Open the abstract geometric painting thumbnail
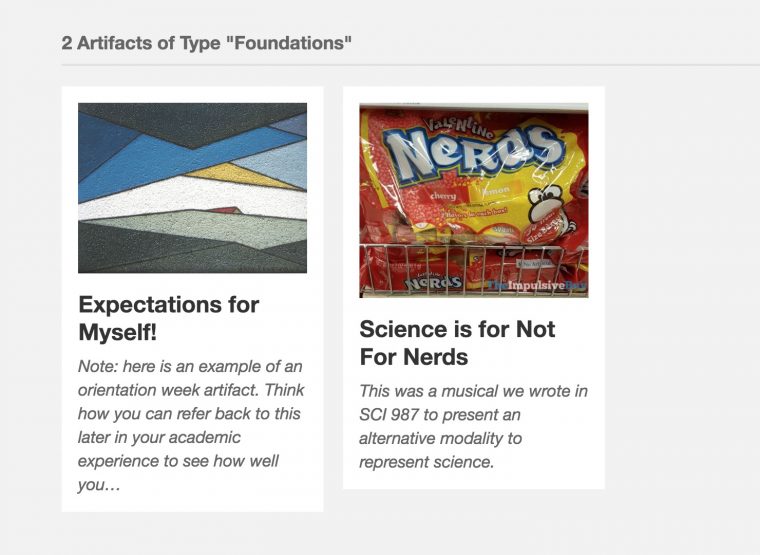The image size is (760, 555). [192, 188]
